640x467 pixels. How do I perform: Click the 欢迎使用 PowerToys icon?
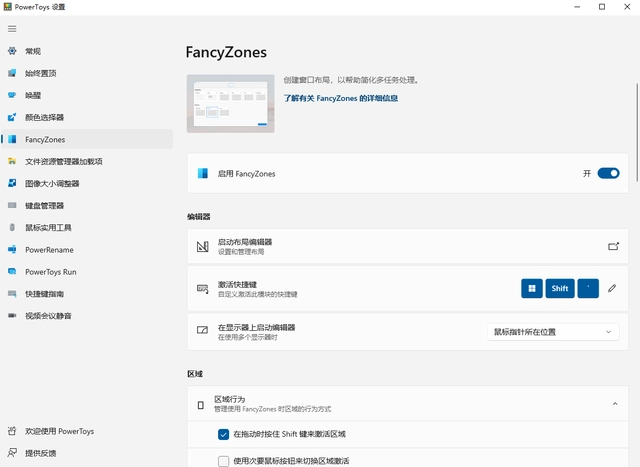click(12, 431)
